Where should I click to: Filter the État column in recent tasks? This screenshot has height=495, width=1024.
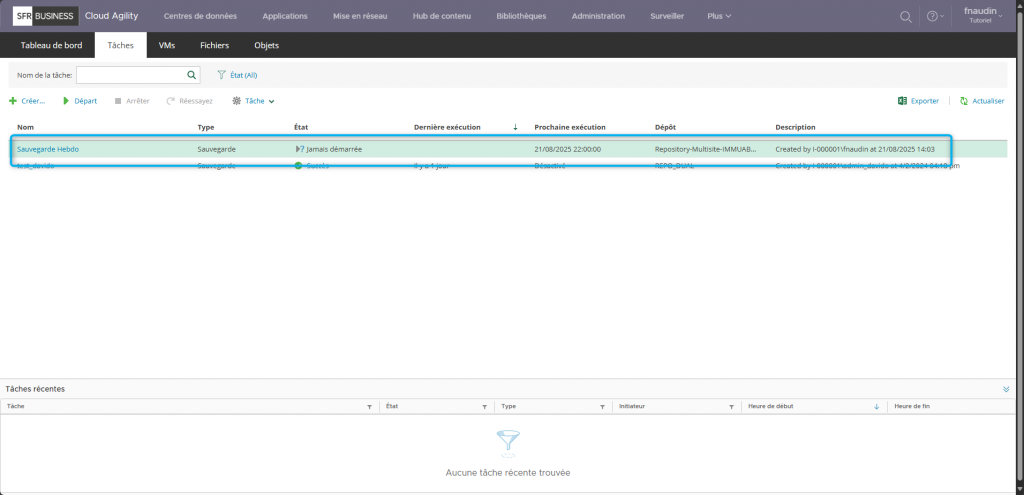point(485,407)
